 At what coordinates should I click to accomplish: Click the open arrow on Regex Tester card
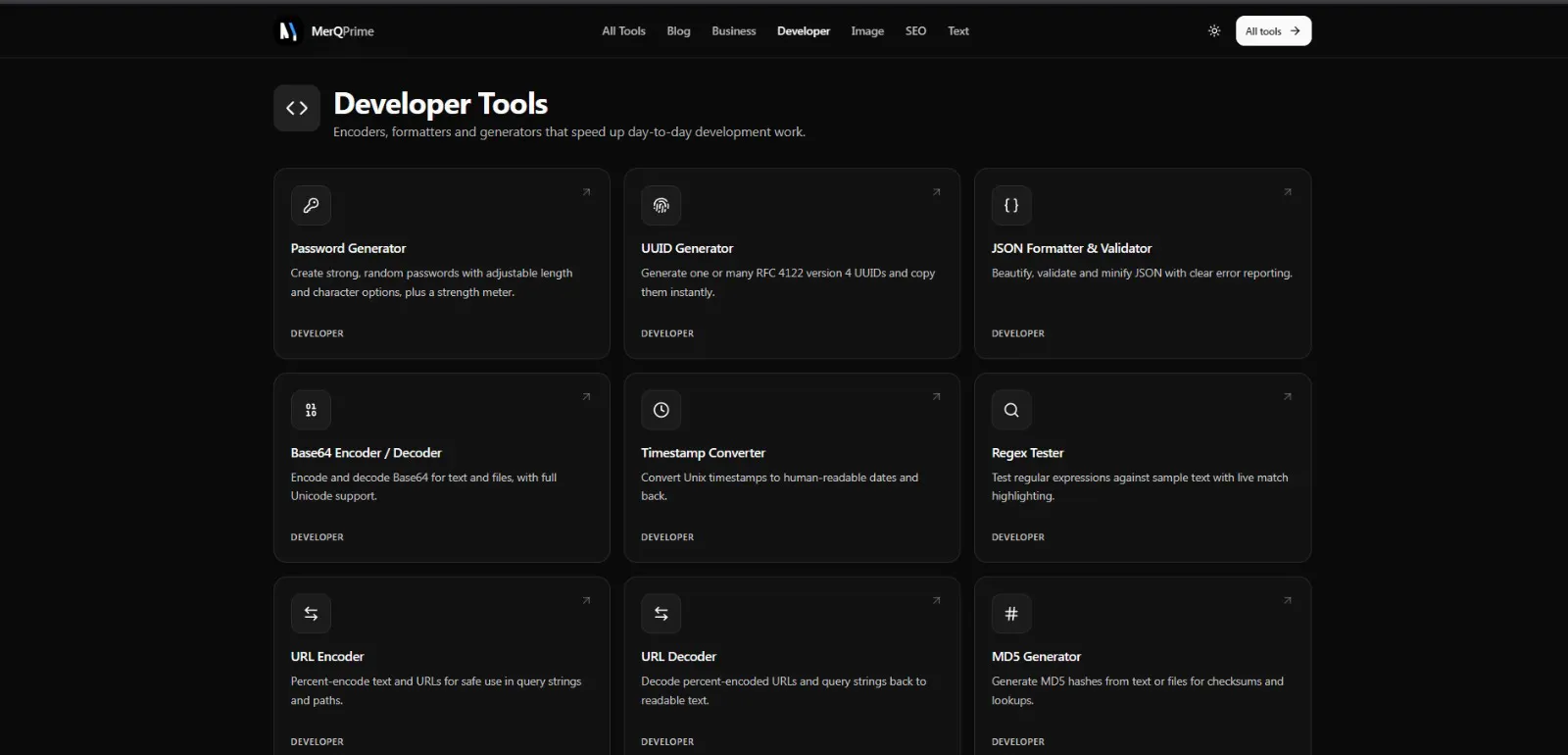1287,396
